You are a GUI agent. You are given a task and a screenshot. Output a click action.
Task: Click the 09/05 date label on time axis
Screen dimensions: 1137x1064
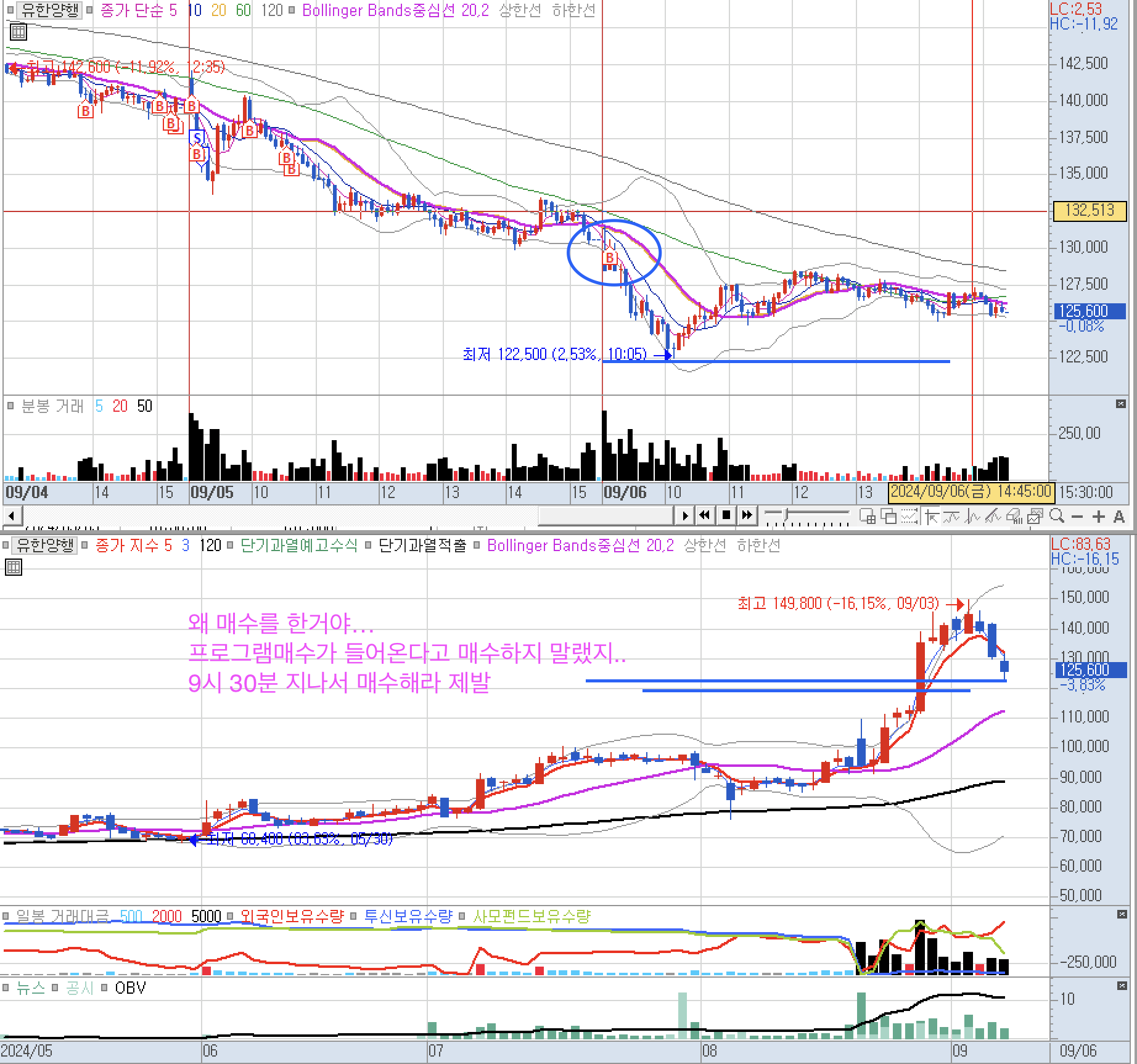212,493
